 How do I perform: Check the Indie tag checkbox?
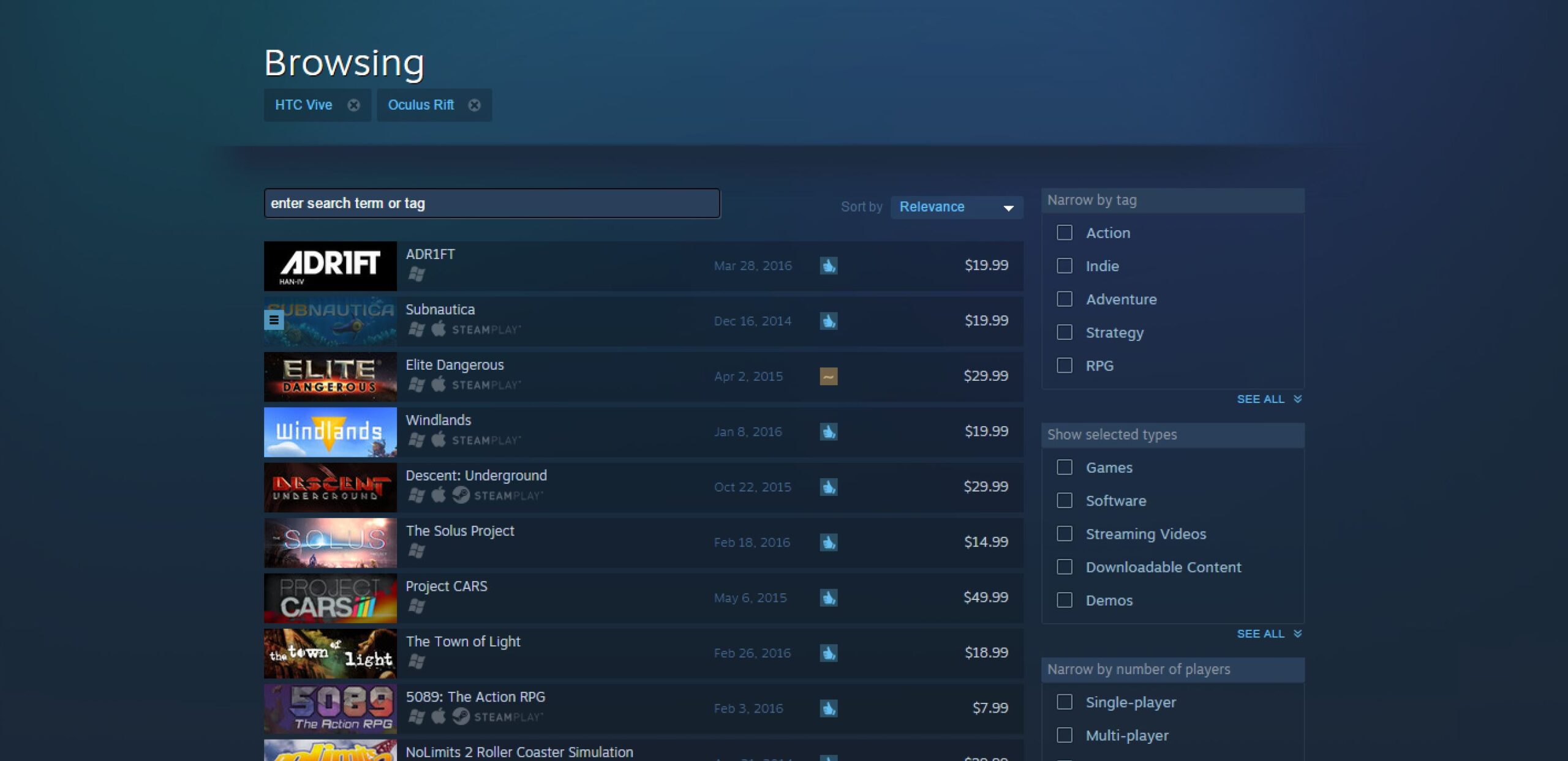pyautogui.click(x=1065, y=266)
